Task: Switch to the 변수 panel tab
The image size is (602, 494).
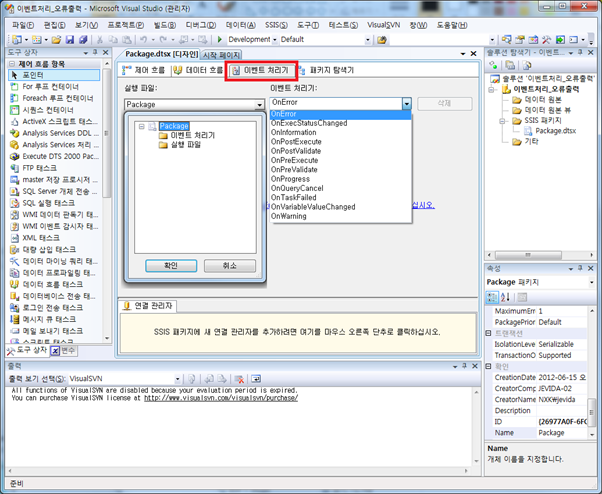Action: coord(64,350)
